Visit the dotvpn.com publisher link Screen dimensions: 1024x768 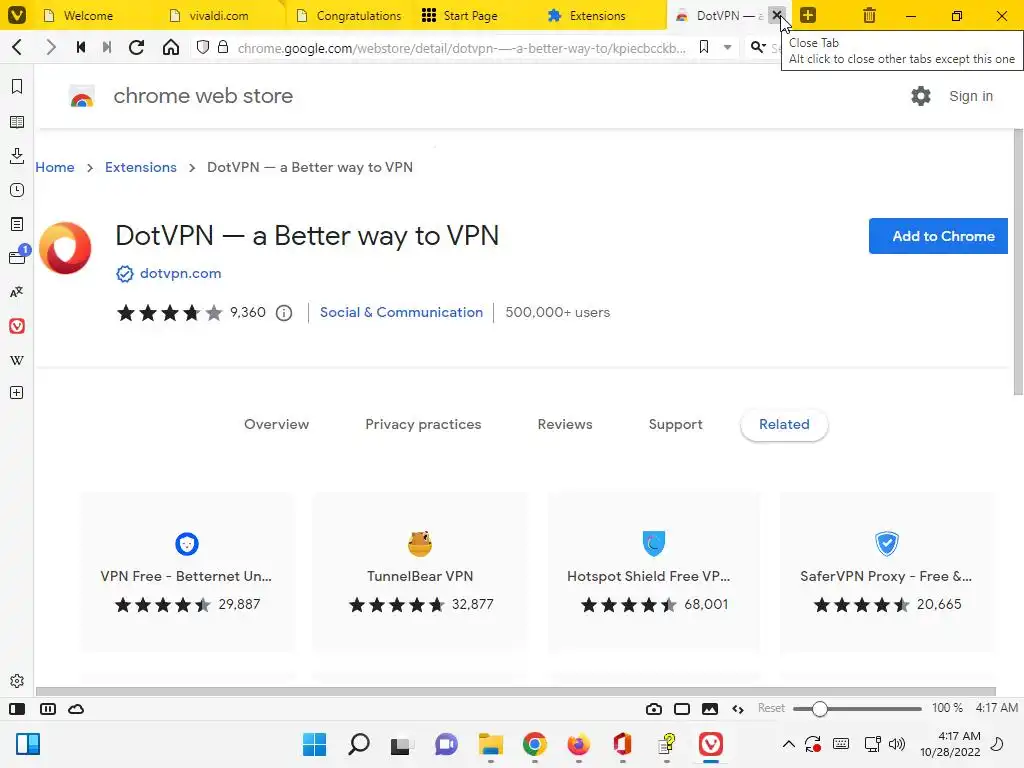pos(181,273)
